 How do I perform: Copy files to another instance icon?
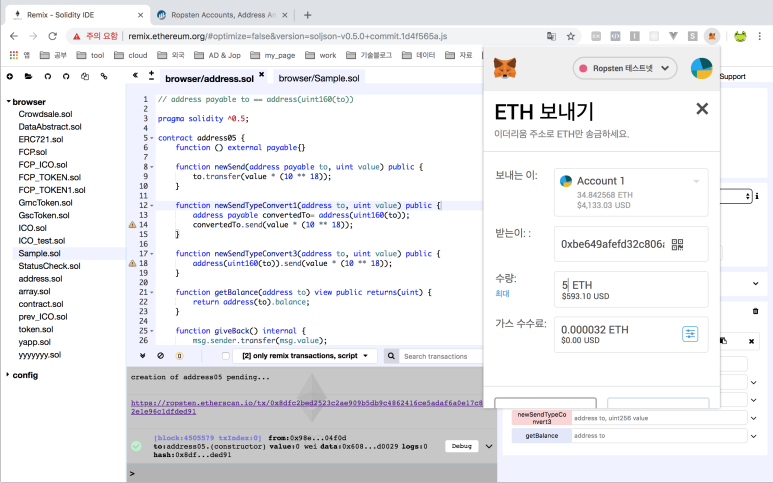[85, 76]
